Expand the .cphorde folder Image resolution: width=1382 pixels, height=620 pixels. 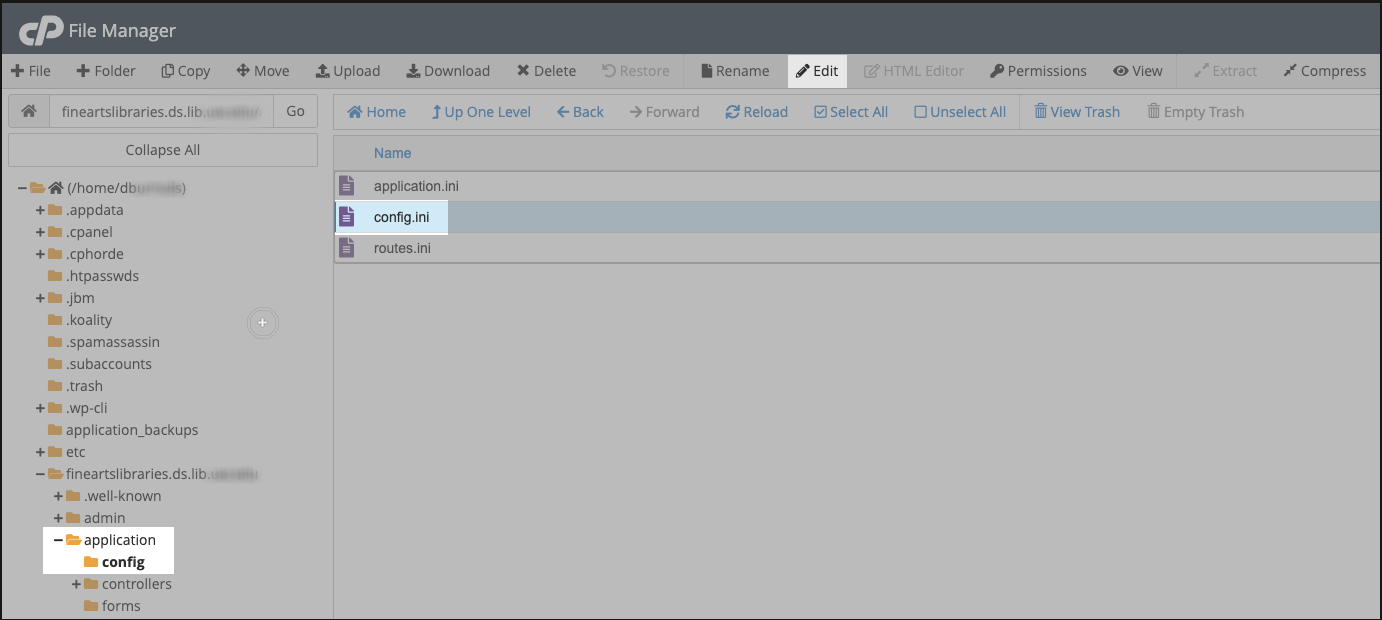point(40,254)
